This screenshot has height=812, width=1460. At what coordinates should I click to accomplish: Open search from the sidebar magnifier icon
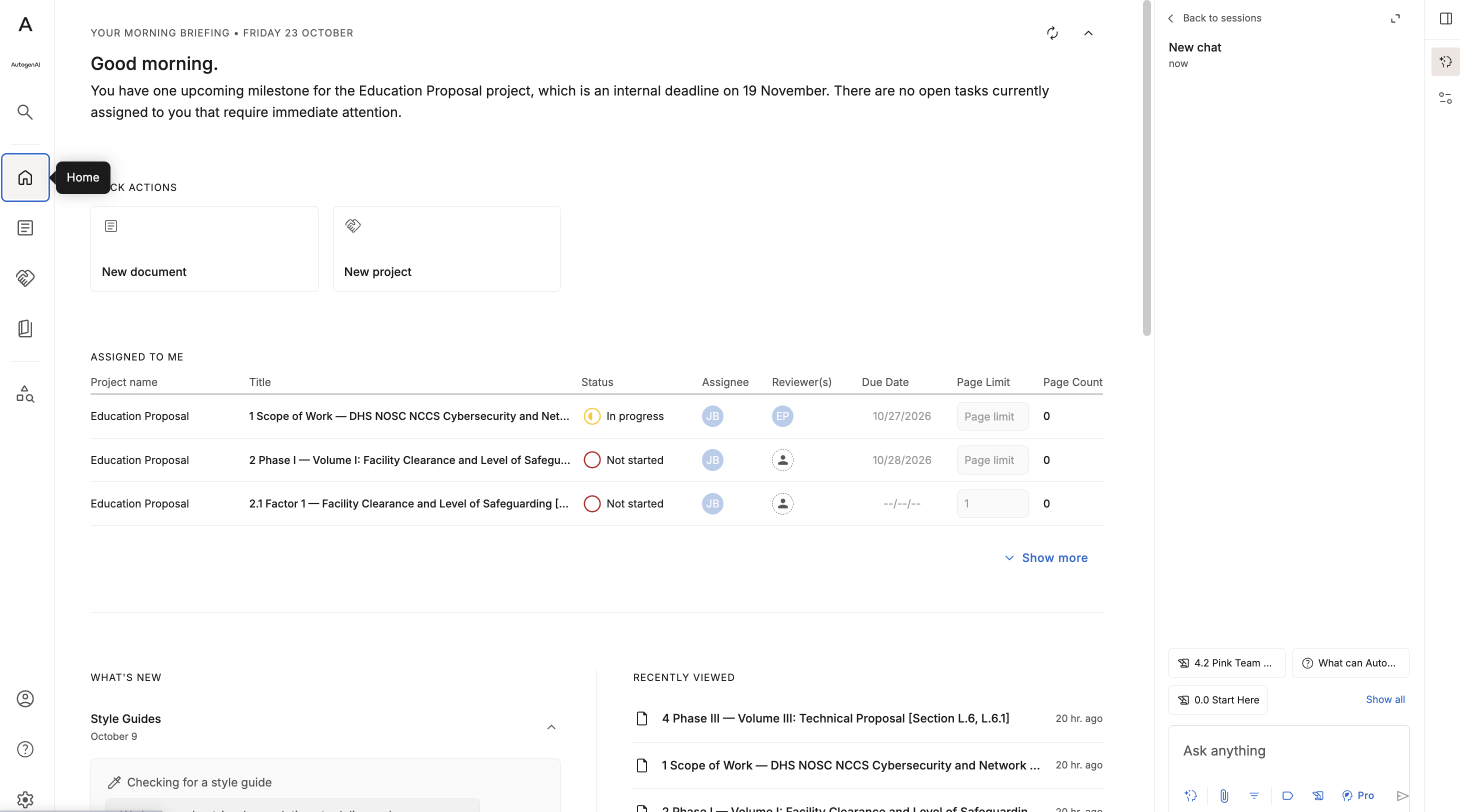click(x=25, y=111)
